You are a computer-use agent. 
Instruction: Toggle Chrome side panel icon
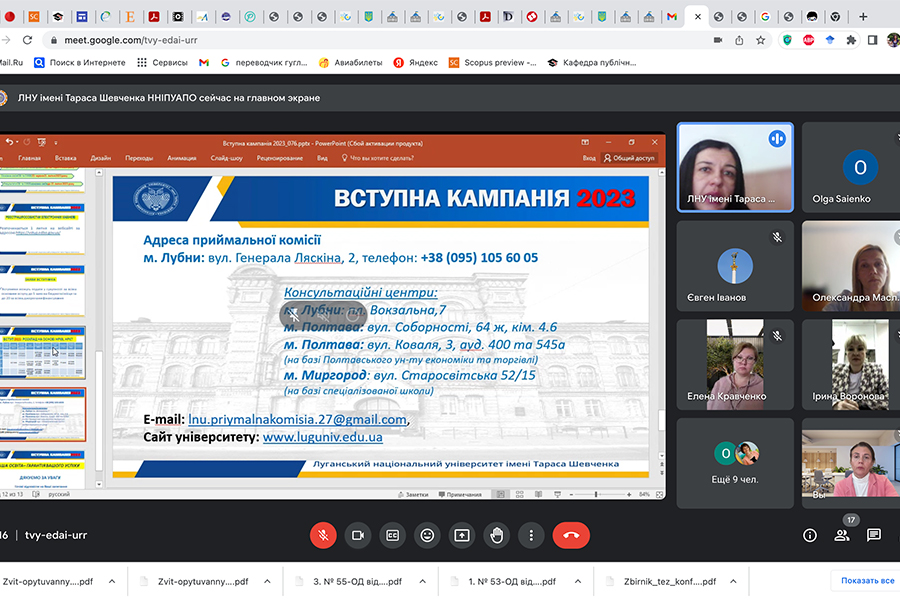872,40
